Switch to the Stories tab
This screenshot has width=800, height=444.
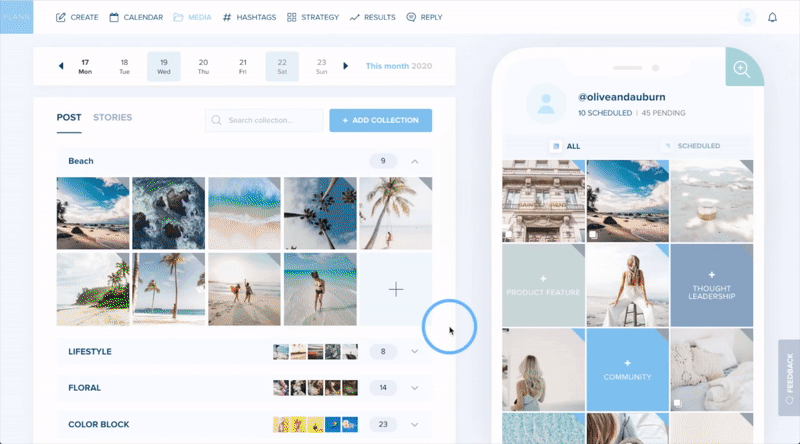click(112, 118)
